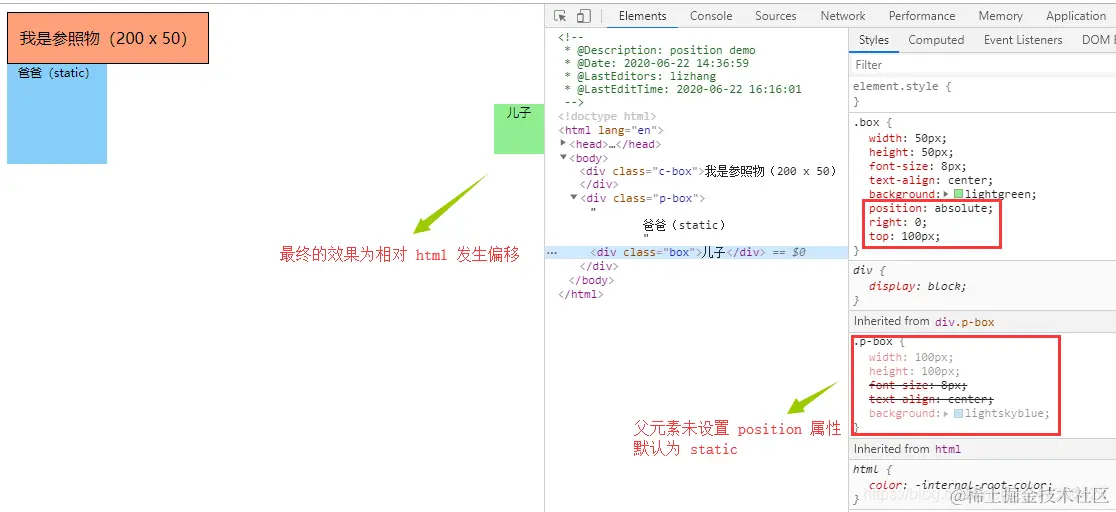Open the Performance tab
This screenshot has width=1116, height=512.
pyautogui.click(x=922, y=16)
